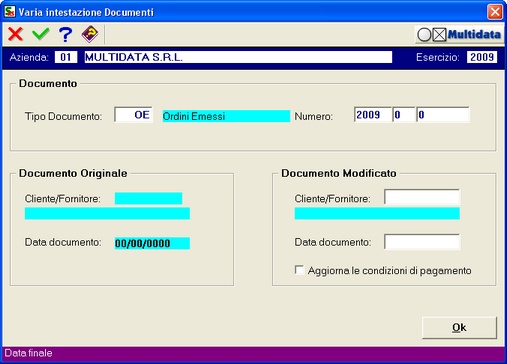Click the last Numero document number field
Image resolution: width=507 pixels, height=364 pixels.
443,115
